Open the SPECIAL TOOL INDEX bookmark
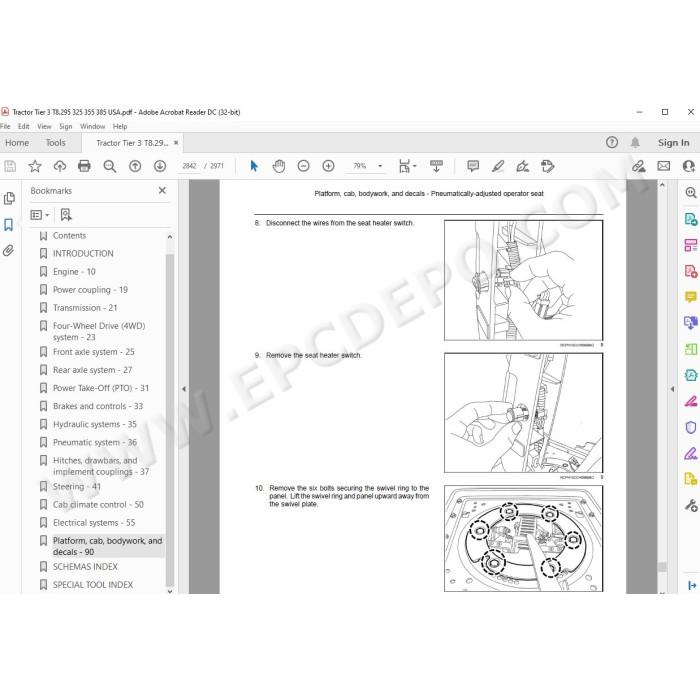700x700 pixels. pos(93,585)
